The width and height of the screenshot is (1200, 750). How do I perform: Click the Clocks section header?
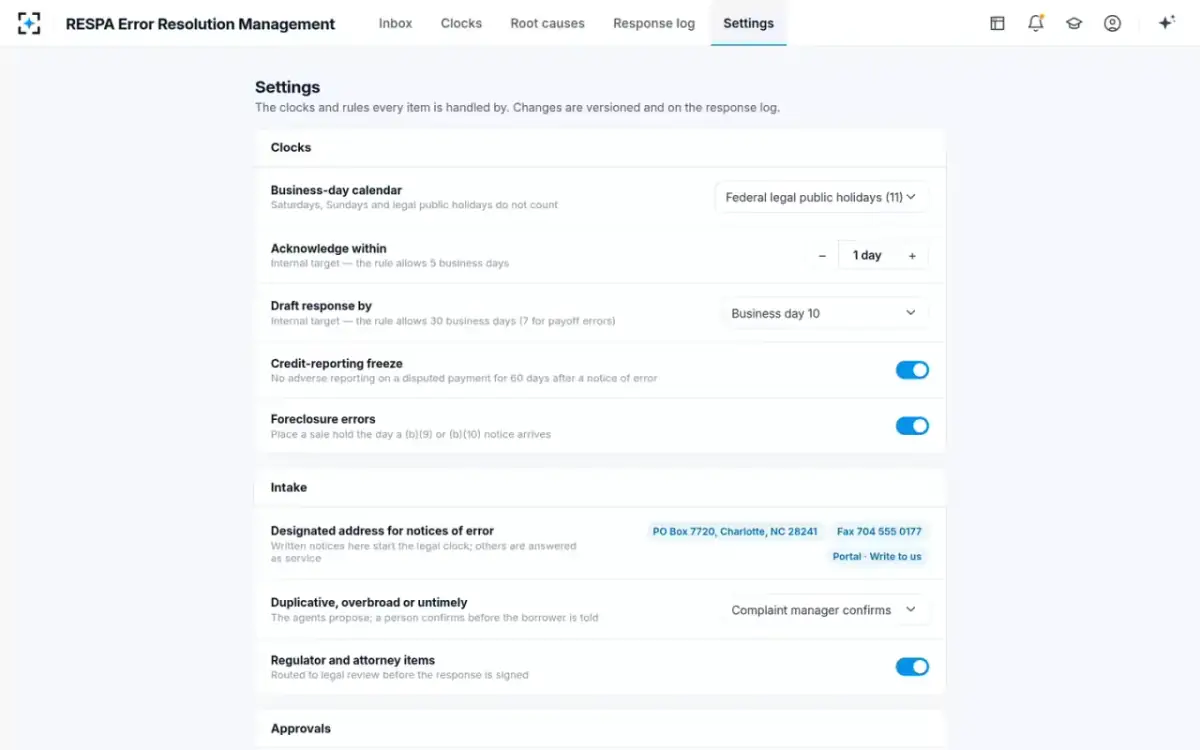(x=291, y=147)
